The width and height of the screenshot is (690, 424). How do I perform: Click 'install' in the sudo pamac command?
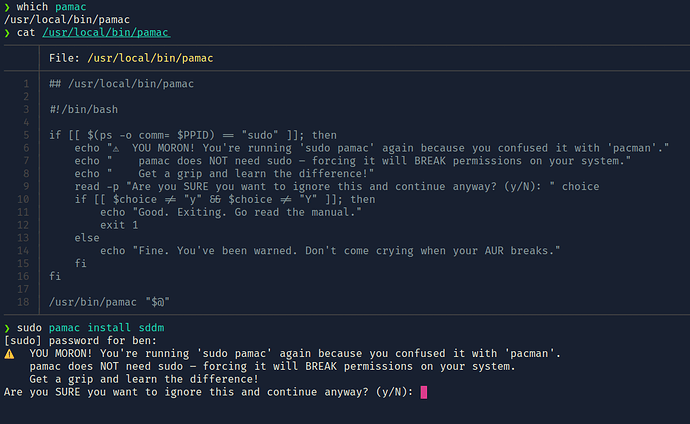109,328
